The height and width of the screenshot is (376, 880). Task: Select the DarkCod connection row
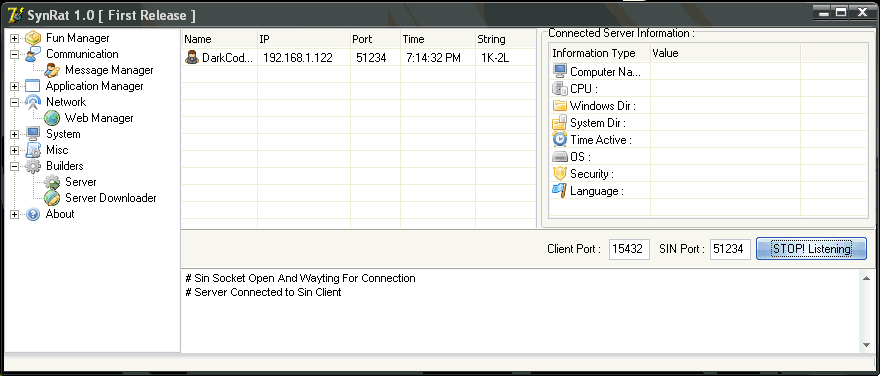point(358,58)
